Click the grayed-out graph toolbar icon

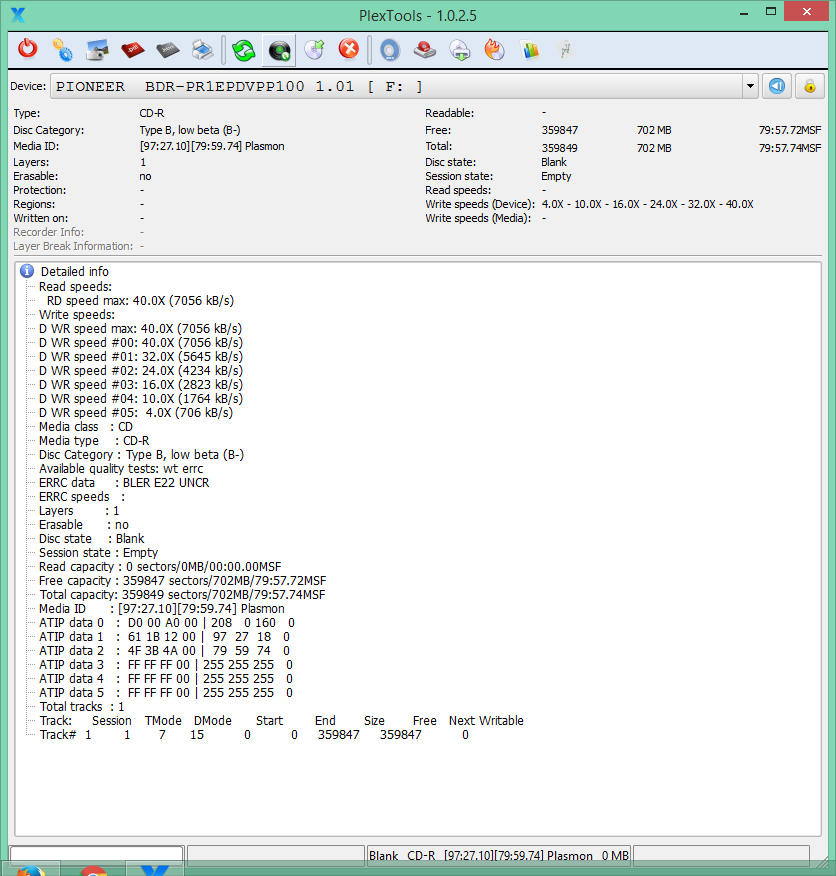tap(565, 50)
